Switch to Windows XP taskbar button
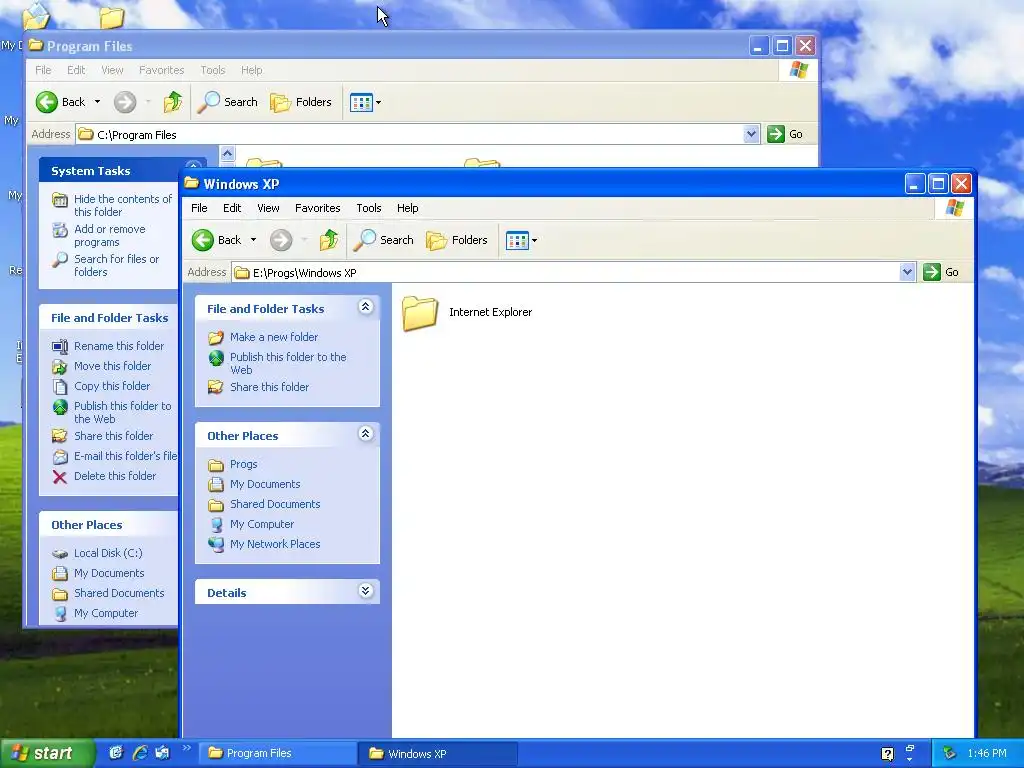1024x768 pixels. (438, 754)
